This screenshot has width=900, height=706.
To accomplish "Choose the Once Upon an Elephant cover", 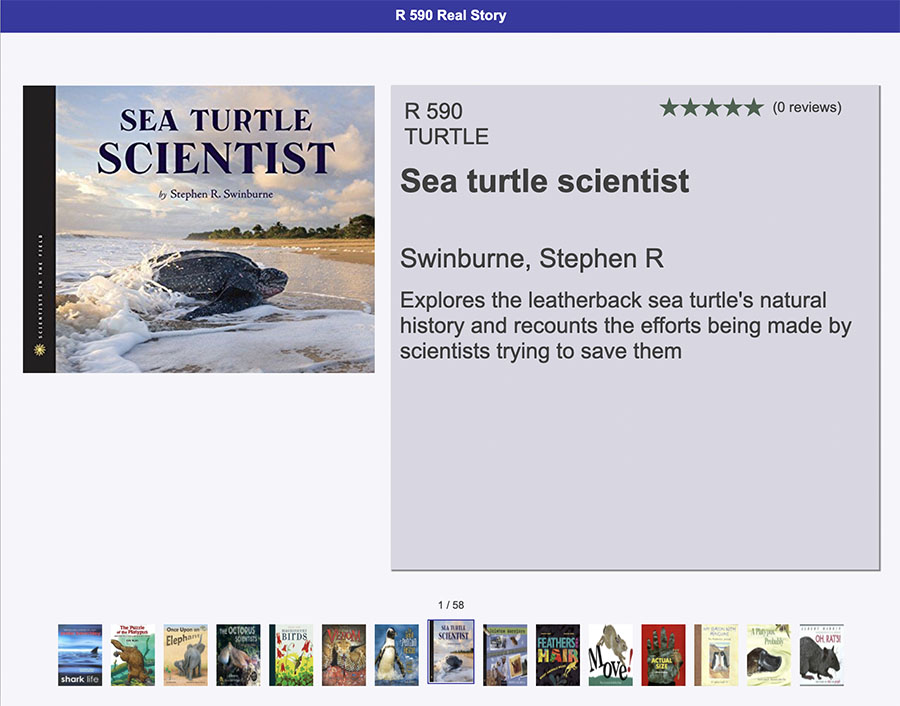I will 185,655.
